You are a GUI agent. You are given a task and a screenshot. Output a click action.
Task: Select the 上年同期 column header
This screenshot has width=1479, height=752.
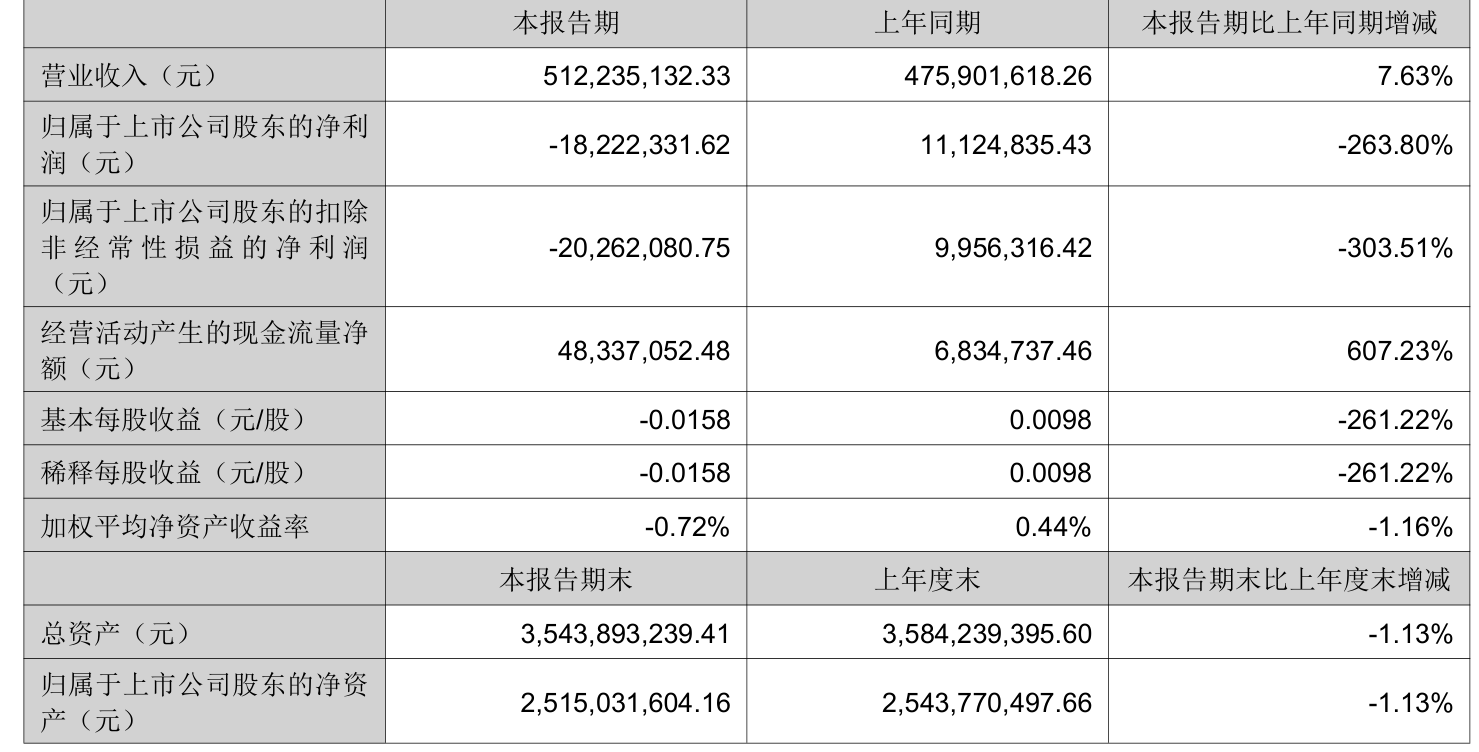click(x=927, y=23)
